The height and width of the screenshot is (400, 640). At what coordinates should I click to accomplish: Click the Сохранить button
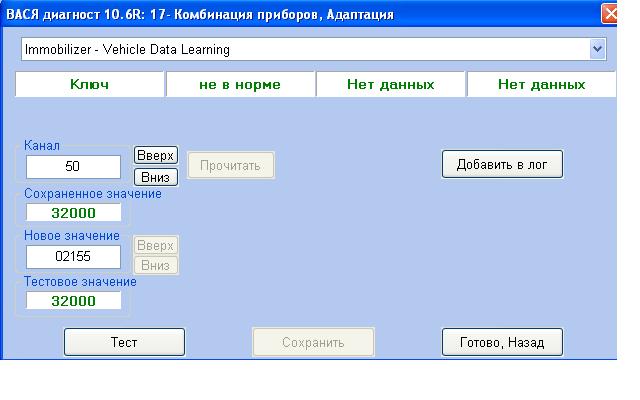(x=313, y=342)
